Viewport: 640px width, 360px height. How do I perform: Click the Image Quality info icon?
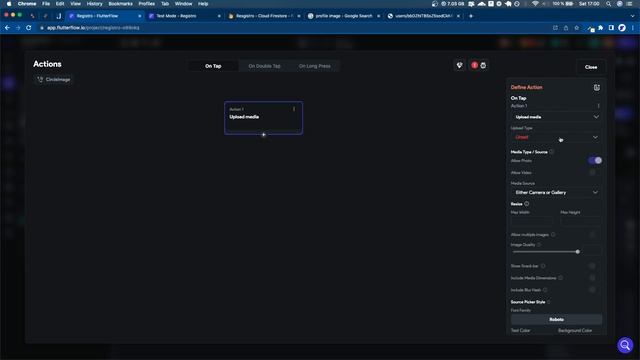[539, 245]
